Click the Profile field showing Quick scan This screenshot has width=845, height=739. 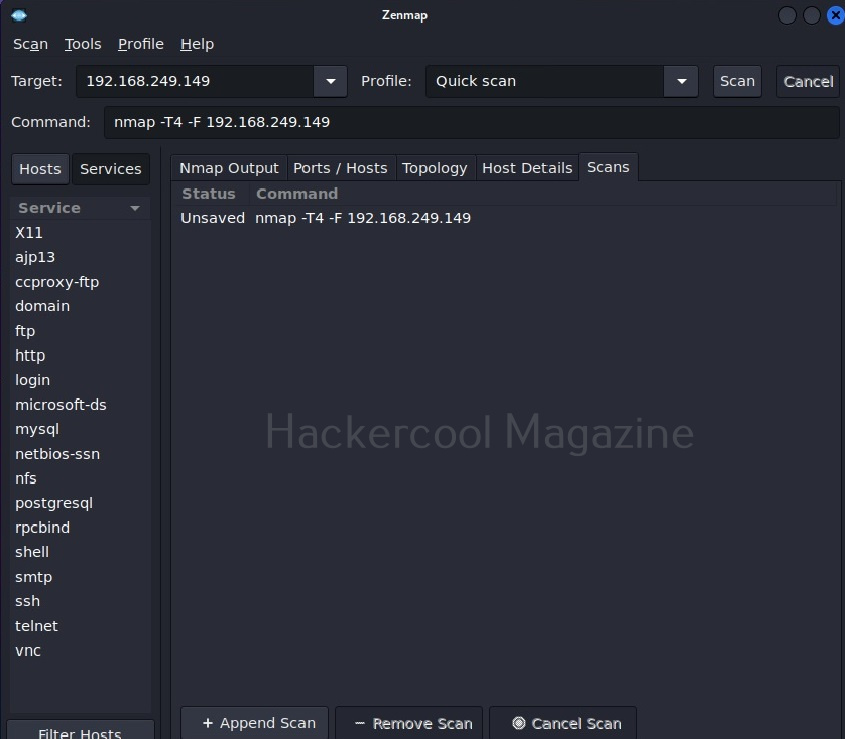point(544,81)
